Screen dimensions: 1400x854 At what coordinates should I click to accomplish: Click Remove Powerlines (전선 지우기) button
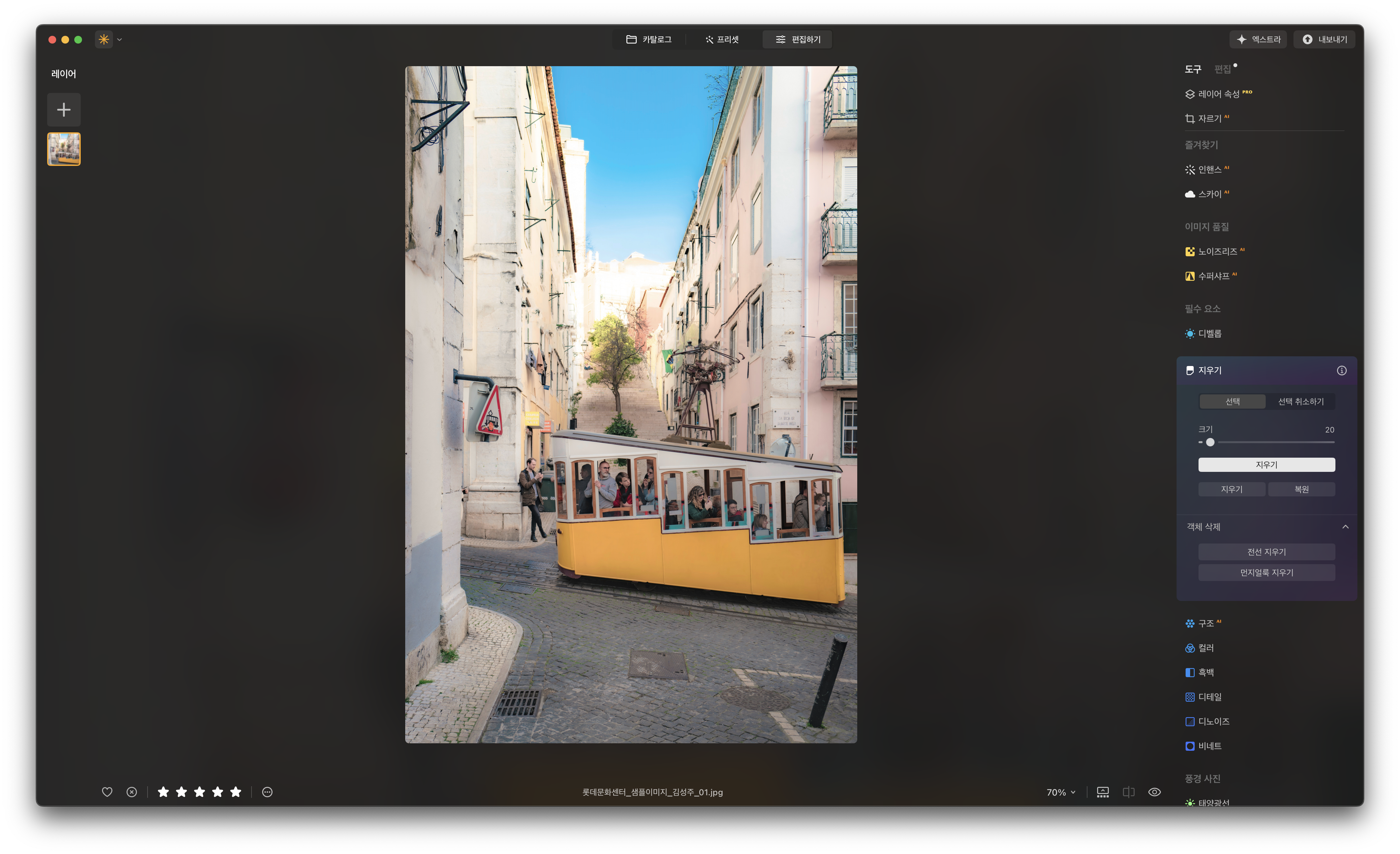1266,552
